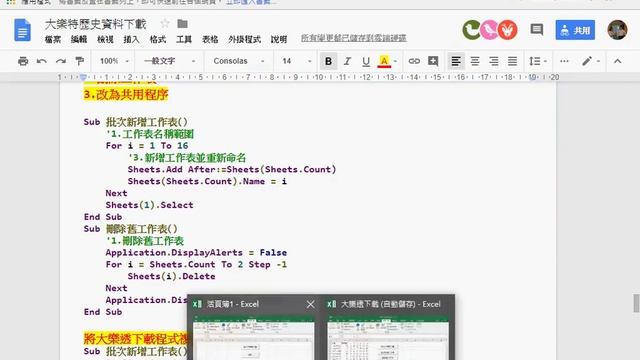Open the 格式 menu
The height and width of the screenshot is (360, 640).
coord(158,39)
